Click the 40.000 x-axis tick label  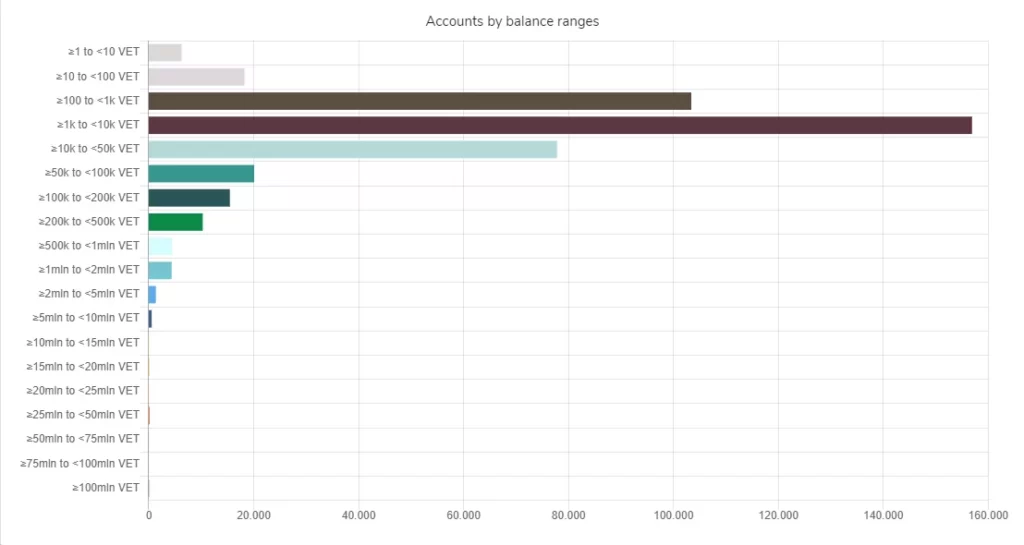click(358, 516)
